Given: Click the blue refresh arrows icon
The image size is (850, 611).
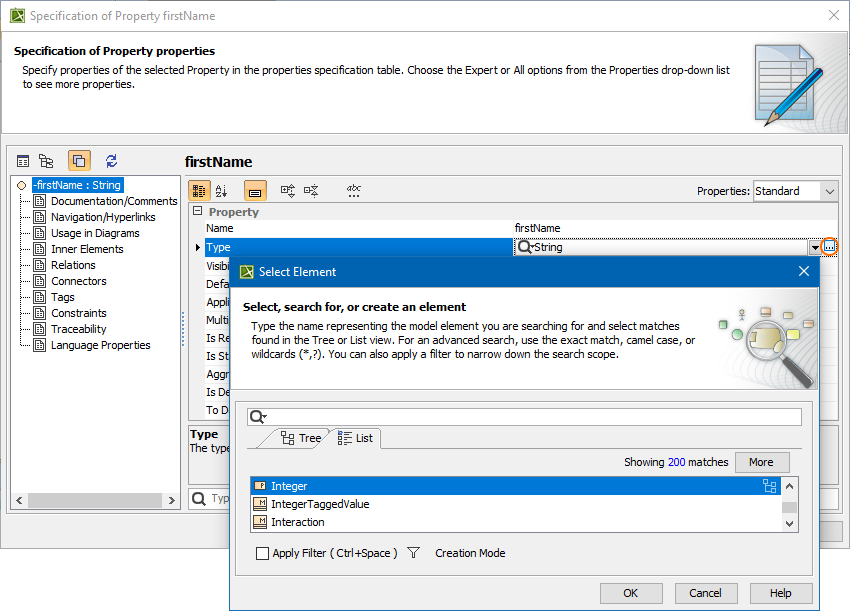Looking at the screenshot, I should click(112, 161).
